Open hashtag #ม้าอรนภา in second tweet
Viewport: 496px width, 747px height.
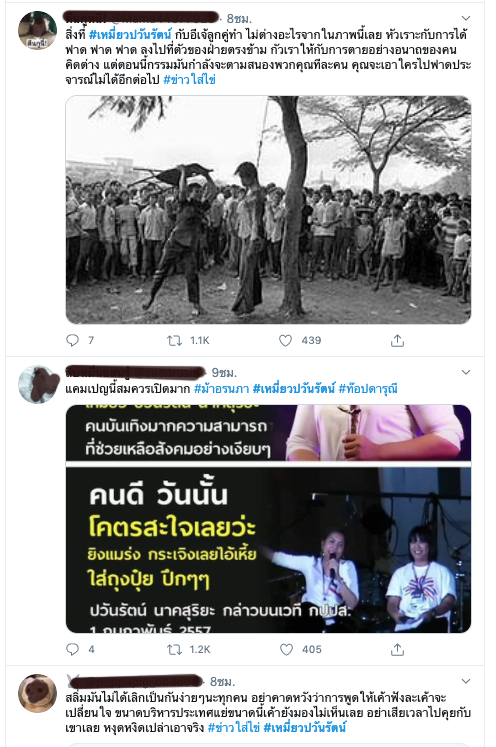222,389
